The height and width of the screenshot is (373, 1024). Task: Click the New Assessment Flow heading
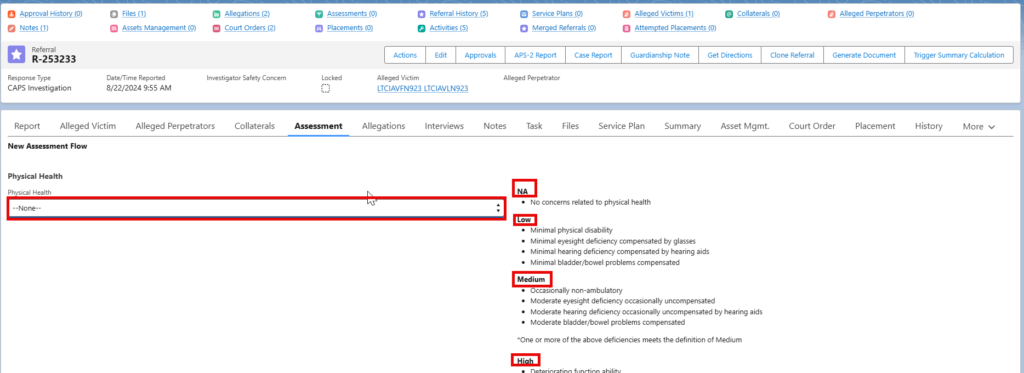click(47, 146)
